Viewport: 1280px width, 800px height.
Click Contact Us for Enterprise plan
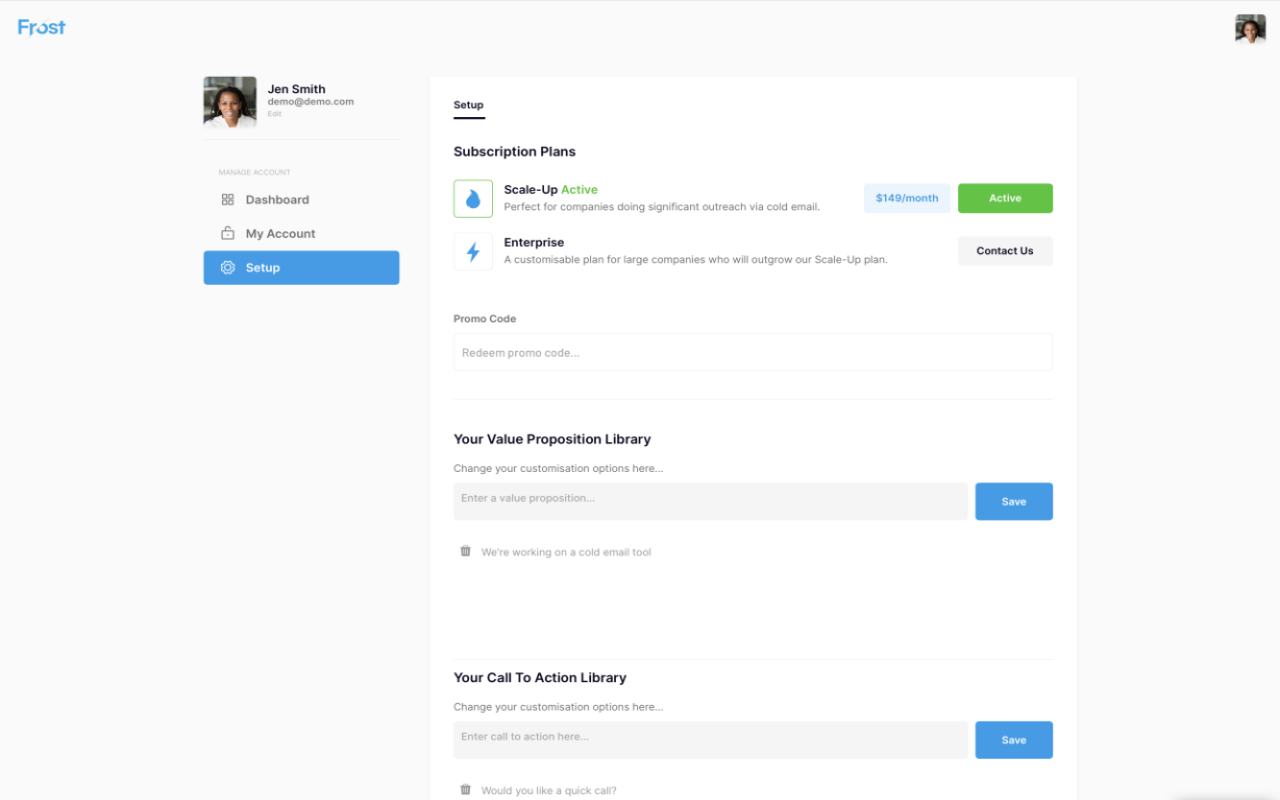[x=1005, y=251]
